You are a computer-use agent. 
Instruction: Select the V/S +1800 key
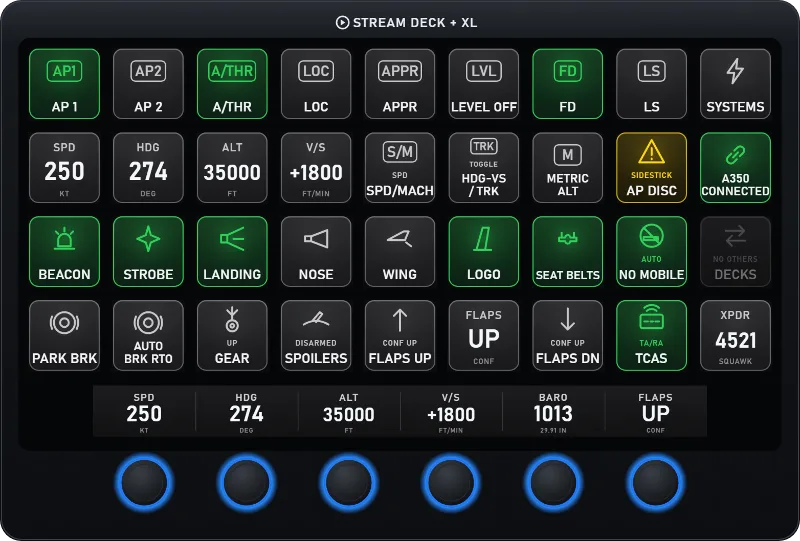(x=316, y=167)
